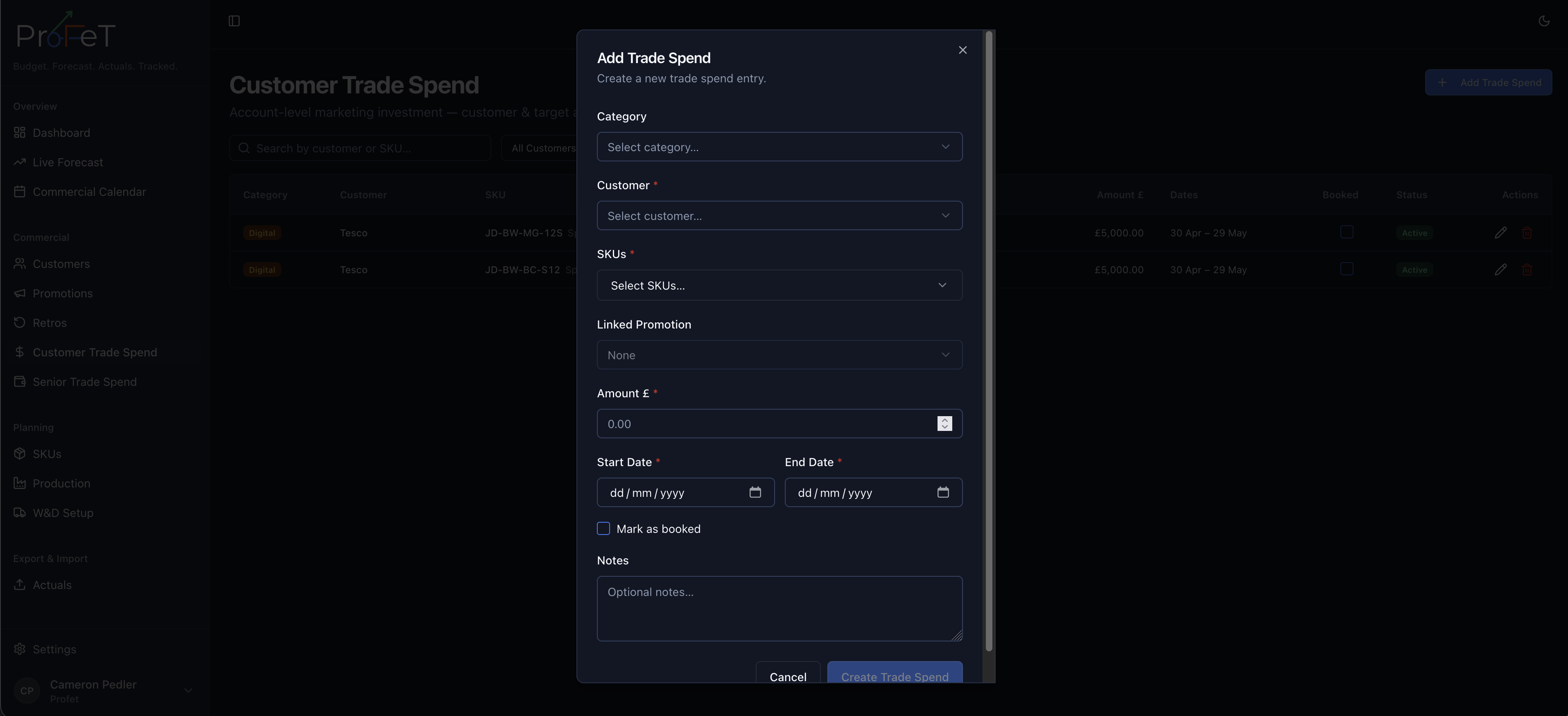Click the Senior Trade Spend wallet icon
The height and width of the screenshot is (716, 1568).
point(20,382)
